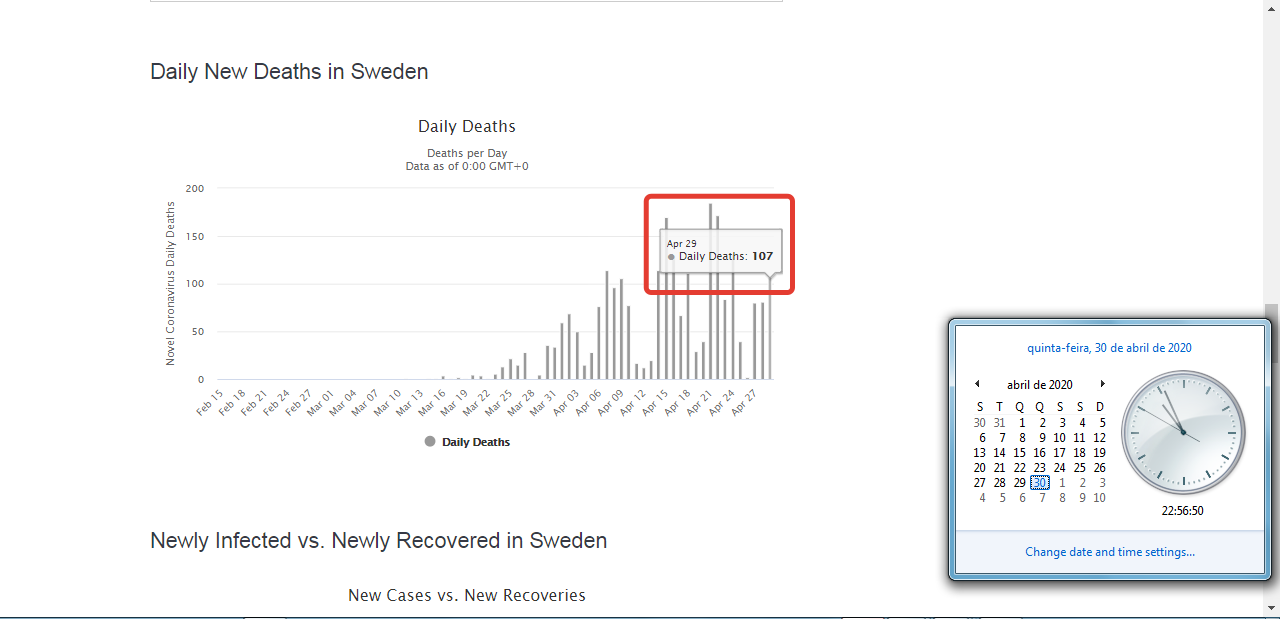Go to previous month in calendar
Viewport: 1280px width, 619px height.
978,384
